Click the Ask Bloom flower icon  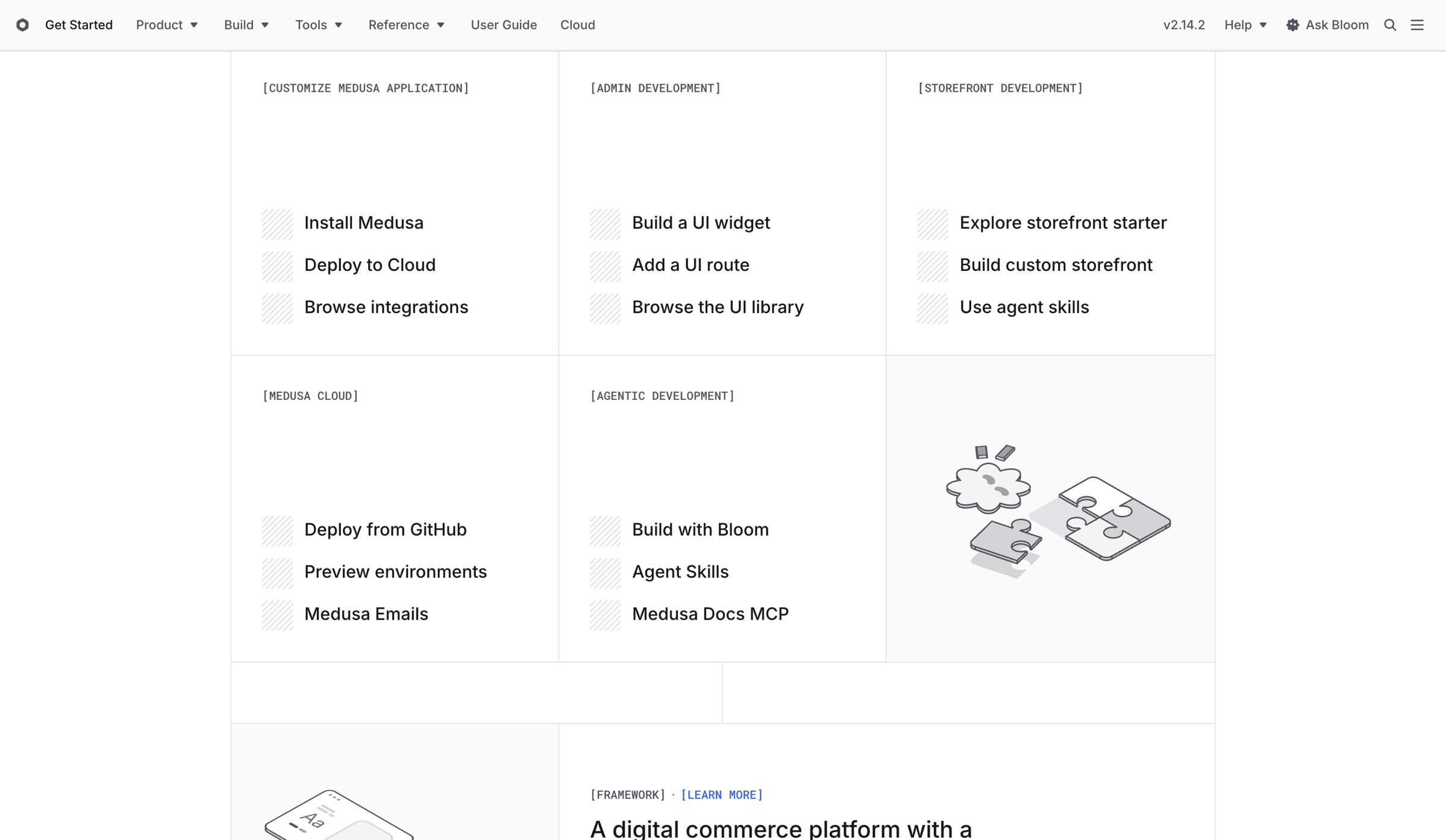[1292, 25]
